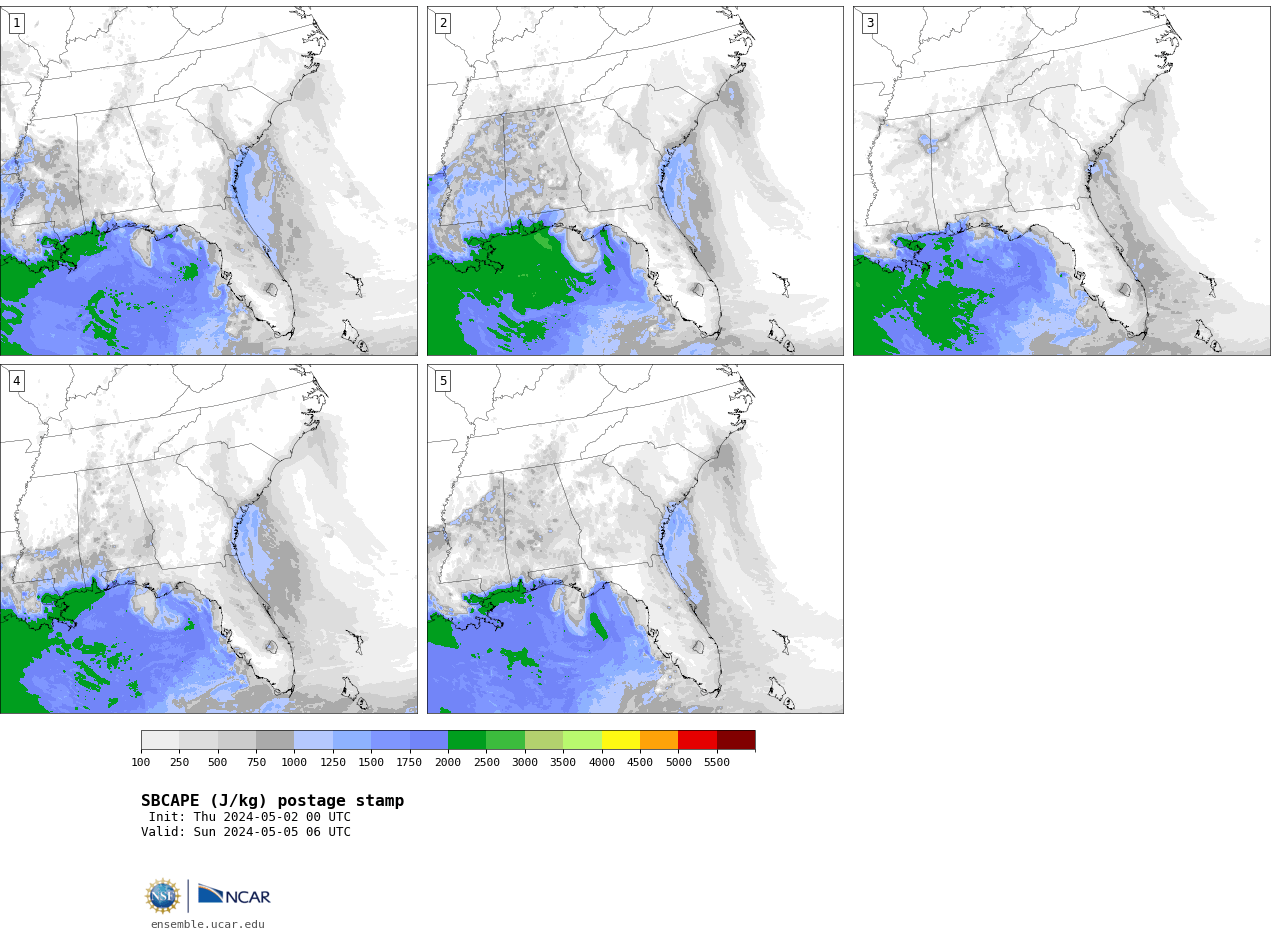Click the dark red legend swatch above 5500
The image size is (1280, 936).
(x=736, y=740)
